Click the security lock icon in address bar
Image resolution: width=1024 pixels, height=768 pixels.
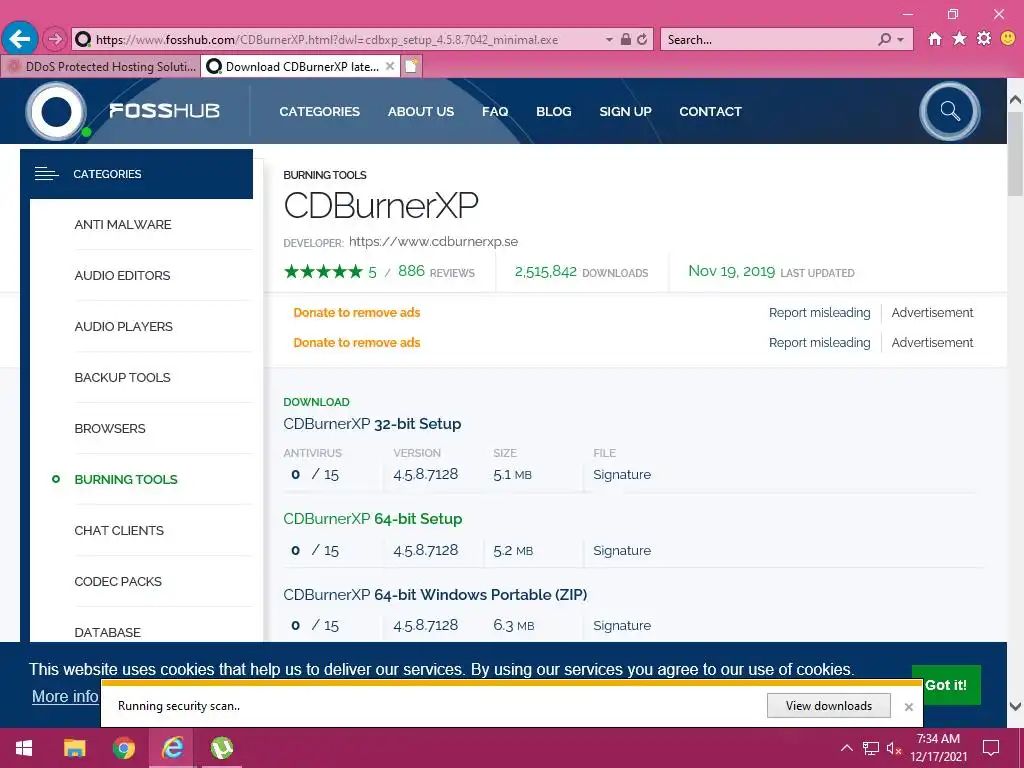(x=626, y=39)
